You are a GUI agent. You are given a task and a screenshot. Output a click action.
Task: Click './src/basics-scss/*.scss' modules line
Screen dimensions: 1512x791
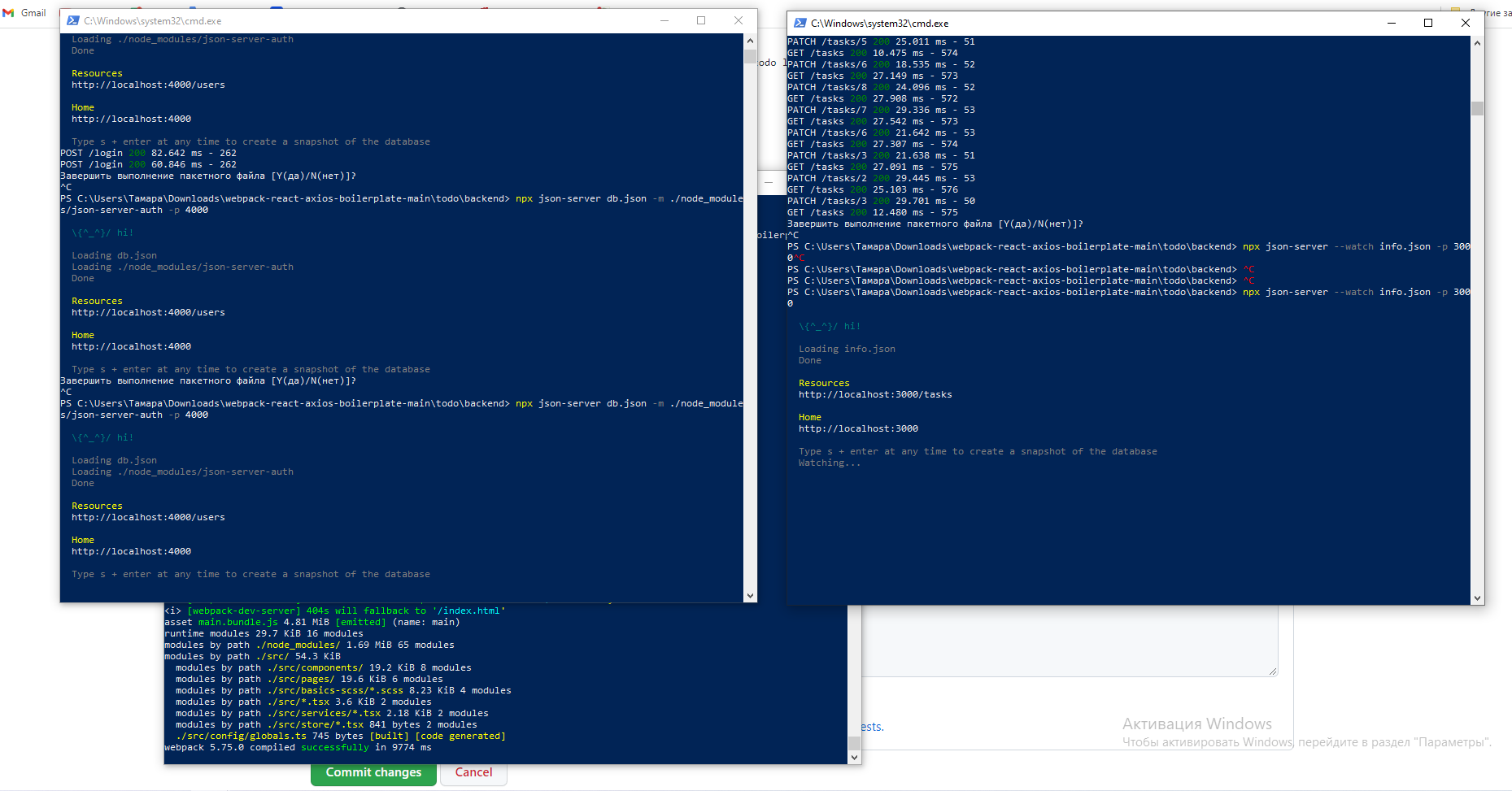point(343,690)
